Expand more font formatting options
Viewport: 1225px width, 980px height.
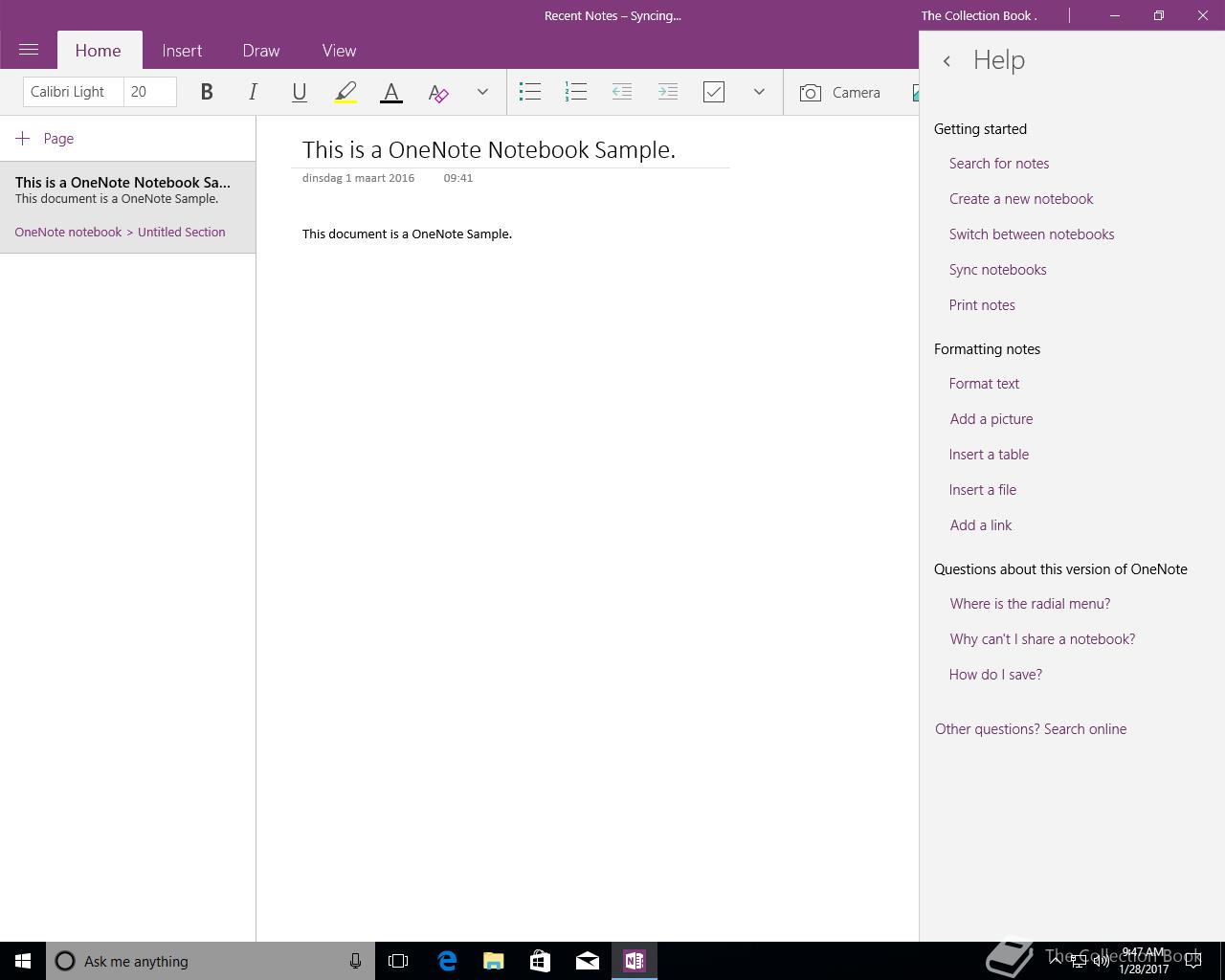coord(482,92)
